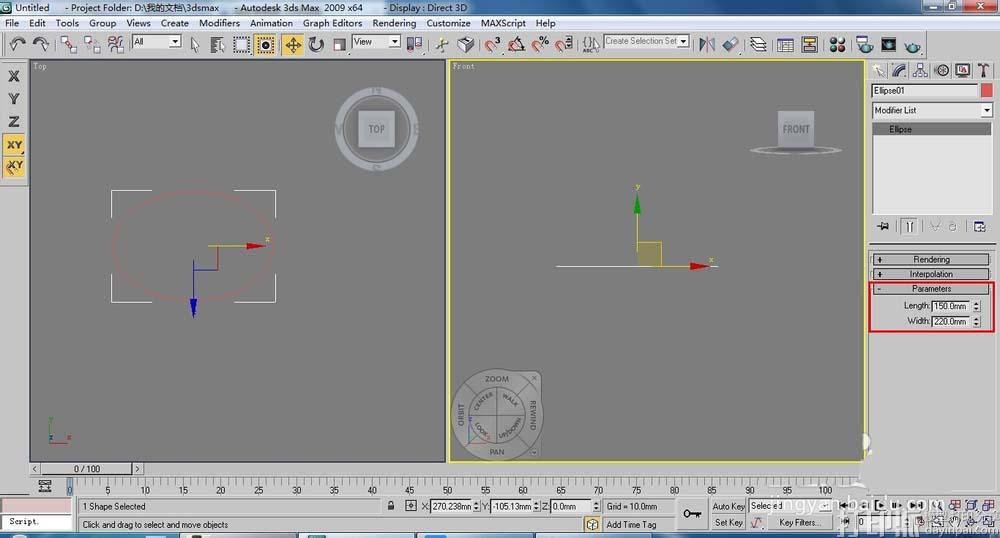
Task: Toggle the Auto Key button
Action: 728,506
